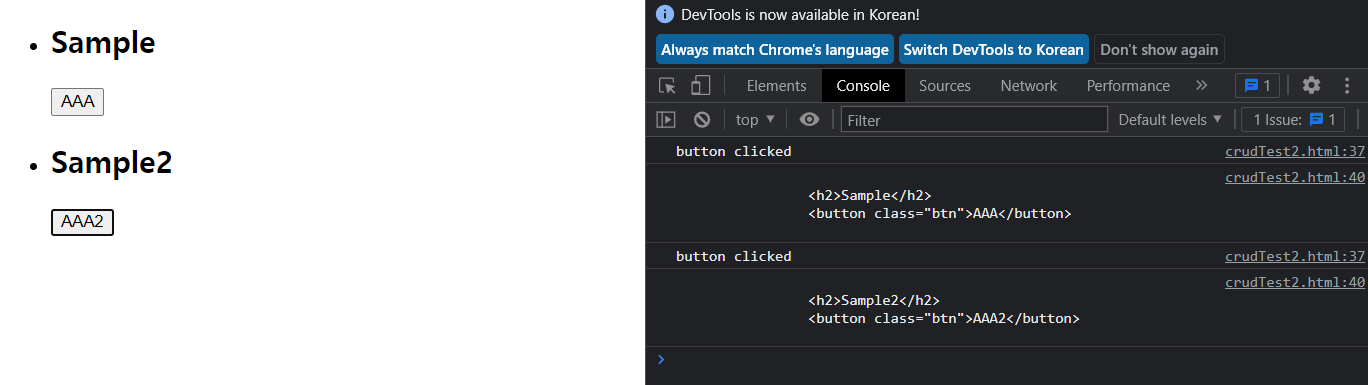1368x385 pixels.
Task: Click Always match Chrome's language button
Action: (775, 49)
